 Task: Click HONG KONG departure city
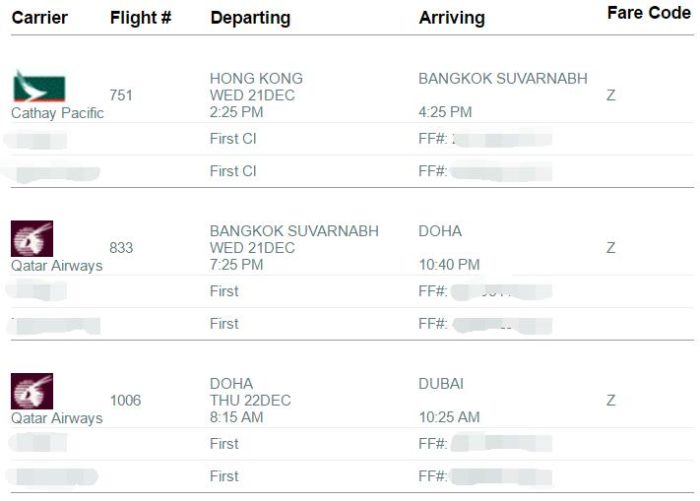pyautogui.click(x=256, y=79)
